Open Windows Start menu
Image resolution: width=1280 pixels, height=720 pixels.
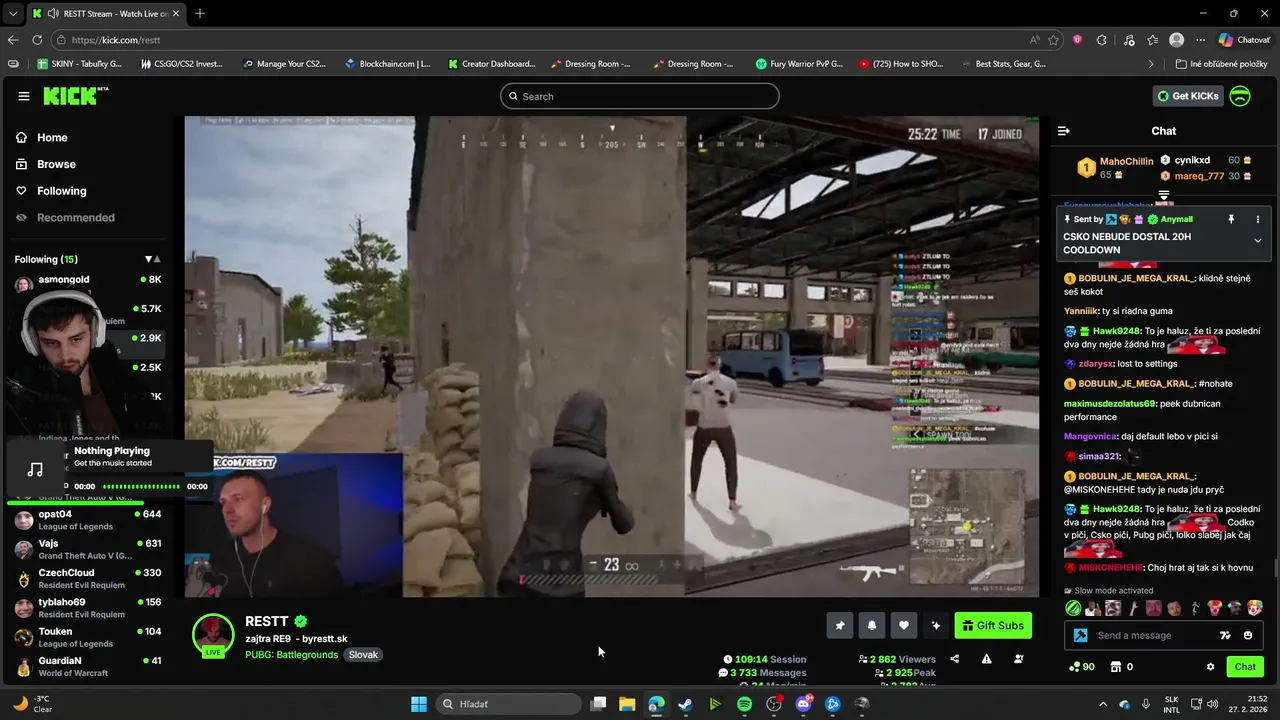coord(419,704)
